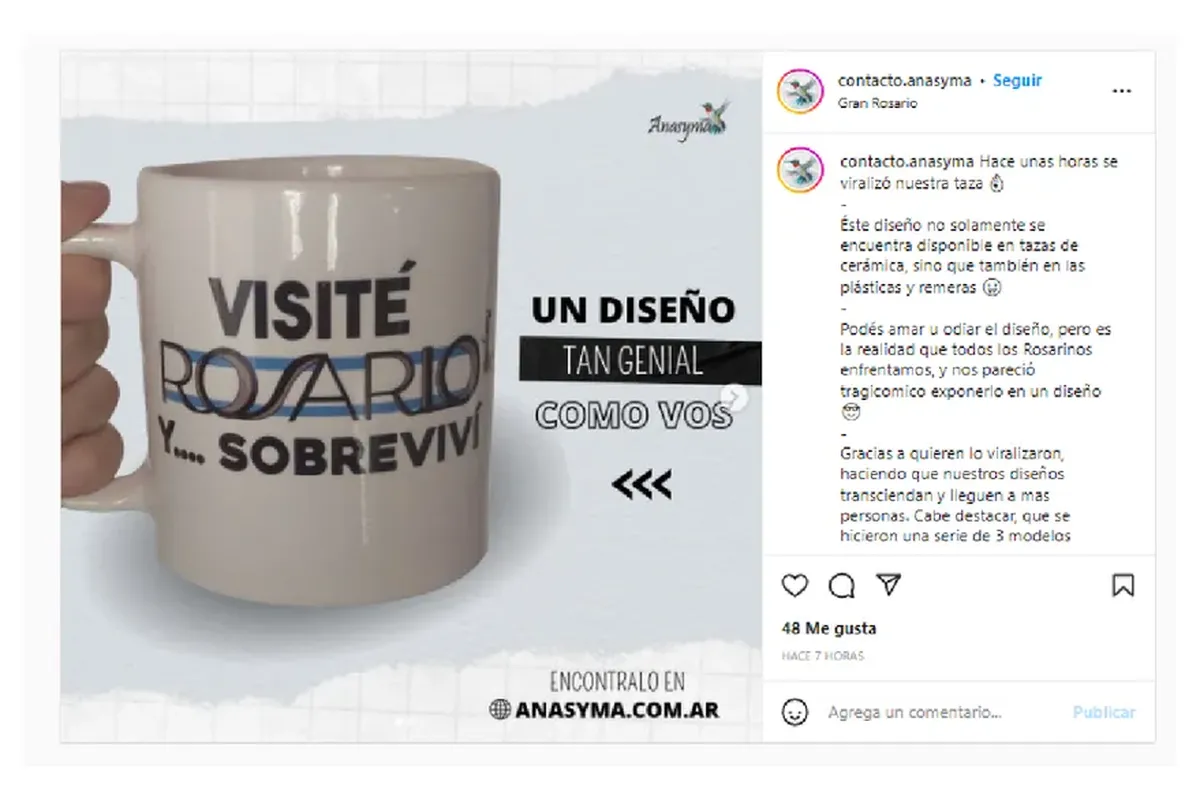This screenshot has width=1200, height=800.
Task: Open the emoji picker in the comment box
Action: [x=795, y=712]
